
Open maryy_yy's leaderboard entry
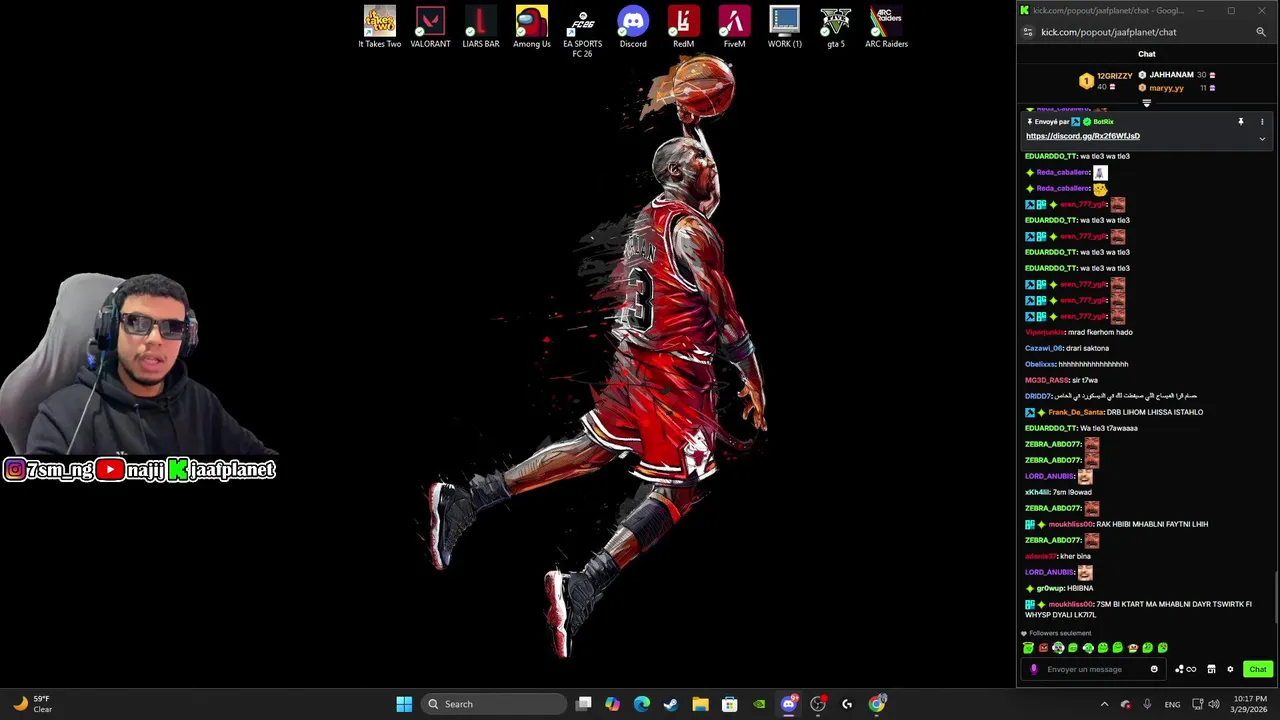tap(1177, 88)
